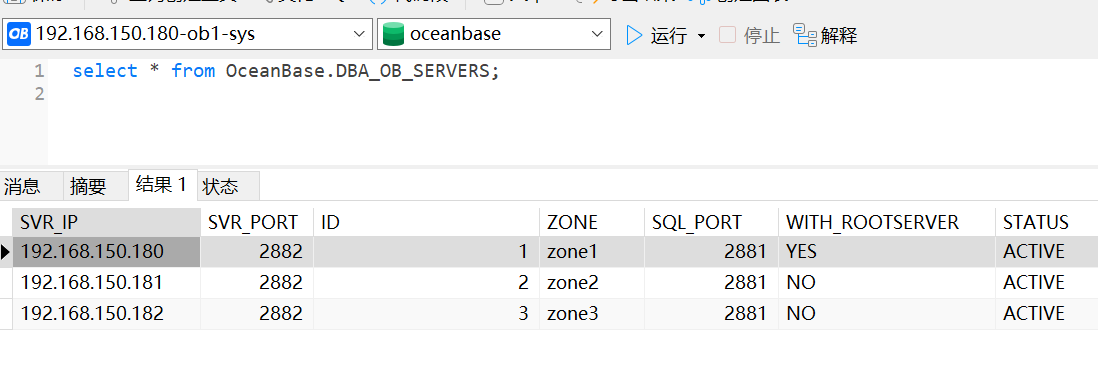The width and height of the screenshot is (1098, 384).
Task: Click ID value 3 cell
Action: pyautogui.click(x=426, y=313)
